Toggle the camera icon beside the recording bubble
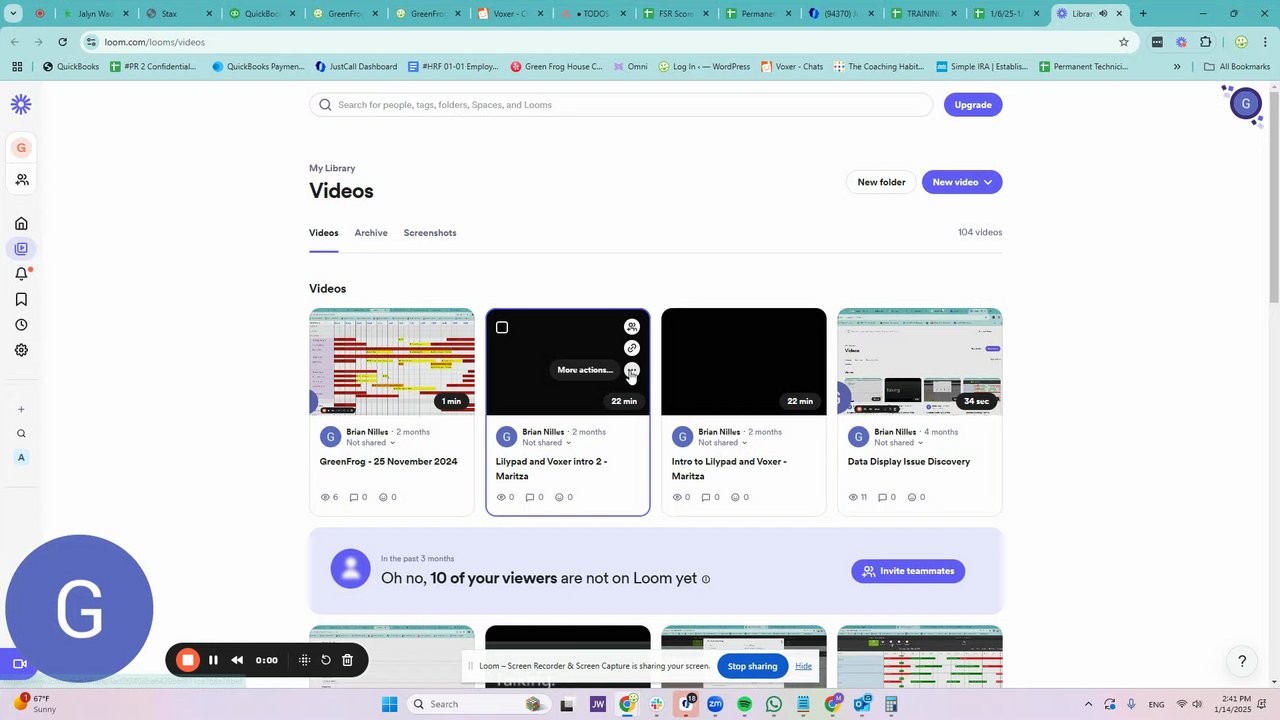The height and width of the screenshot is (720, 1280). 19,664
